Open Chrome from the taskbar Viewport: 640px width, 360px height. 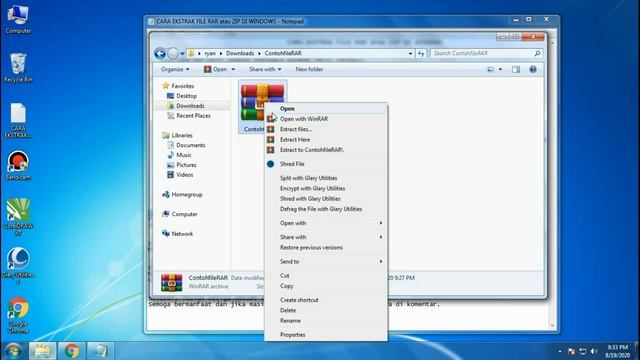click(x=71, y=351)
